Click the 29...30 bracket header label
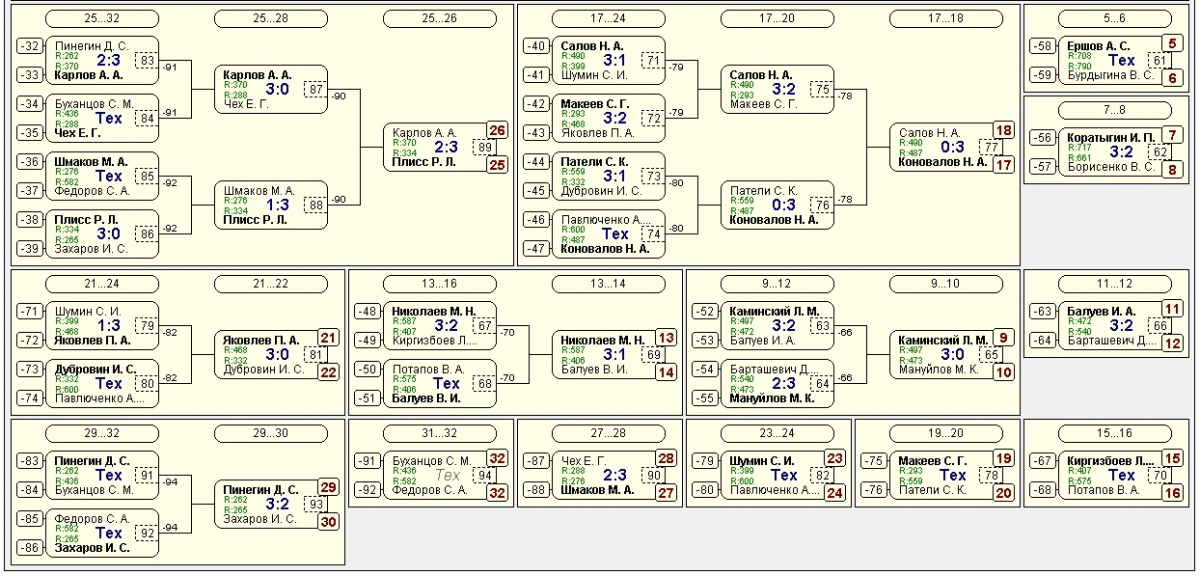The width and height of the screenshot is (1200, 576). (271, 433)
